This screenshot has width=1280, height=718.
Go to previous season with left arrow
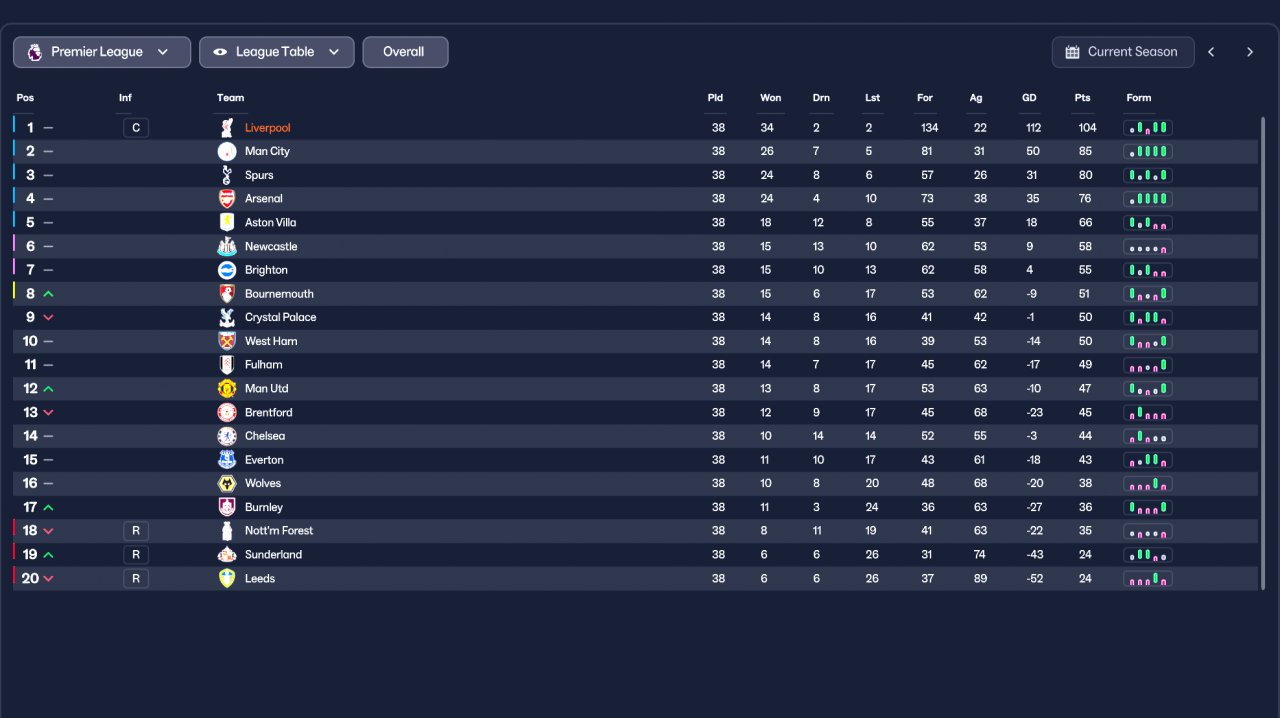point(1211,52)
